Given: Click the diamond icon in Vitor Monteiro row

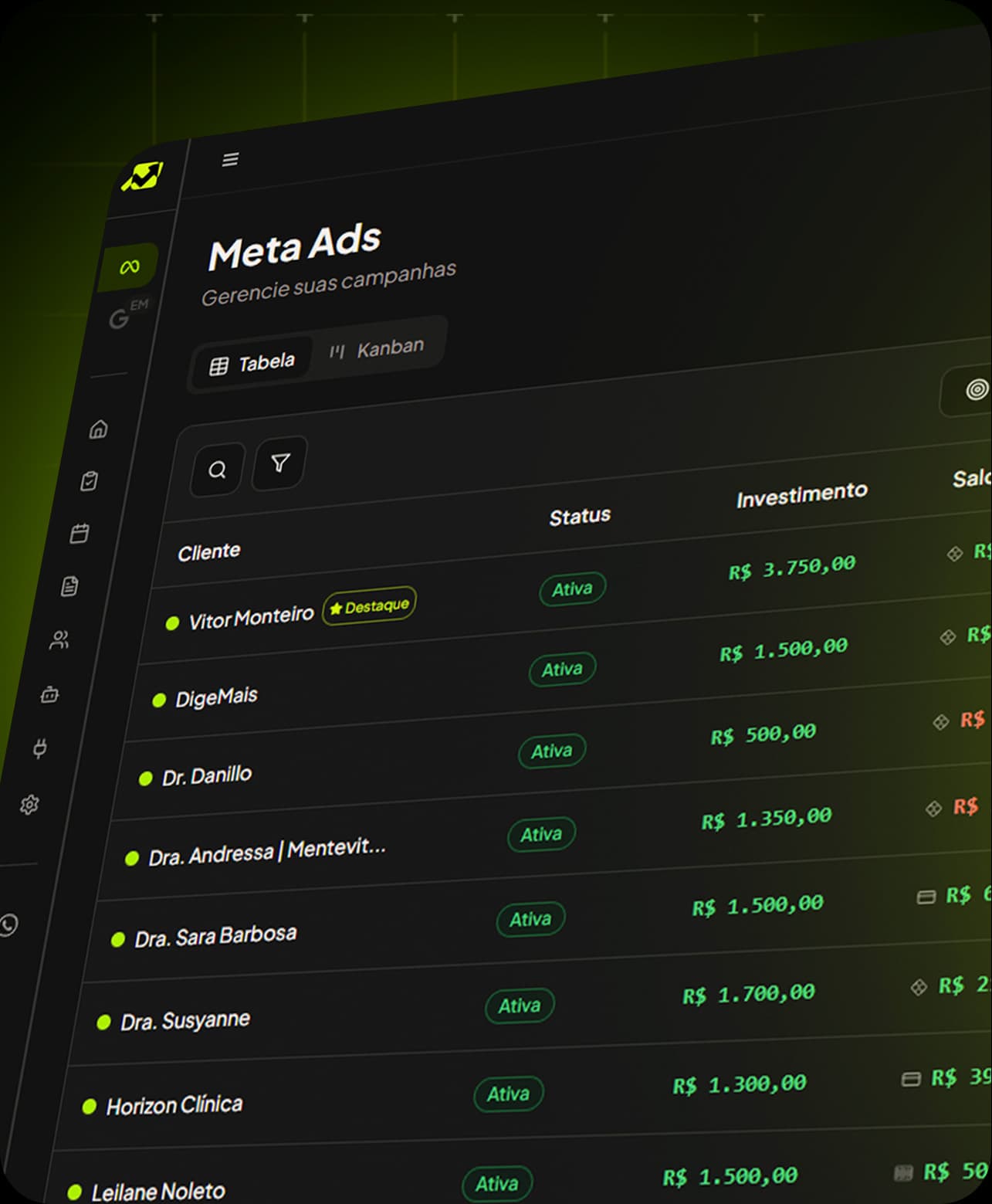Looking at the screenshot, I should click(x=955, y=553).
